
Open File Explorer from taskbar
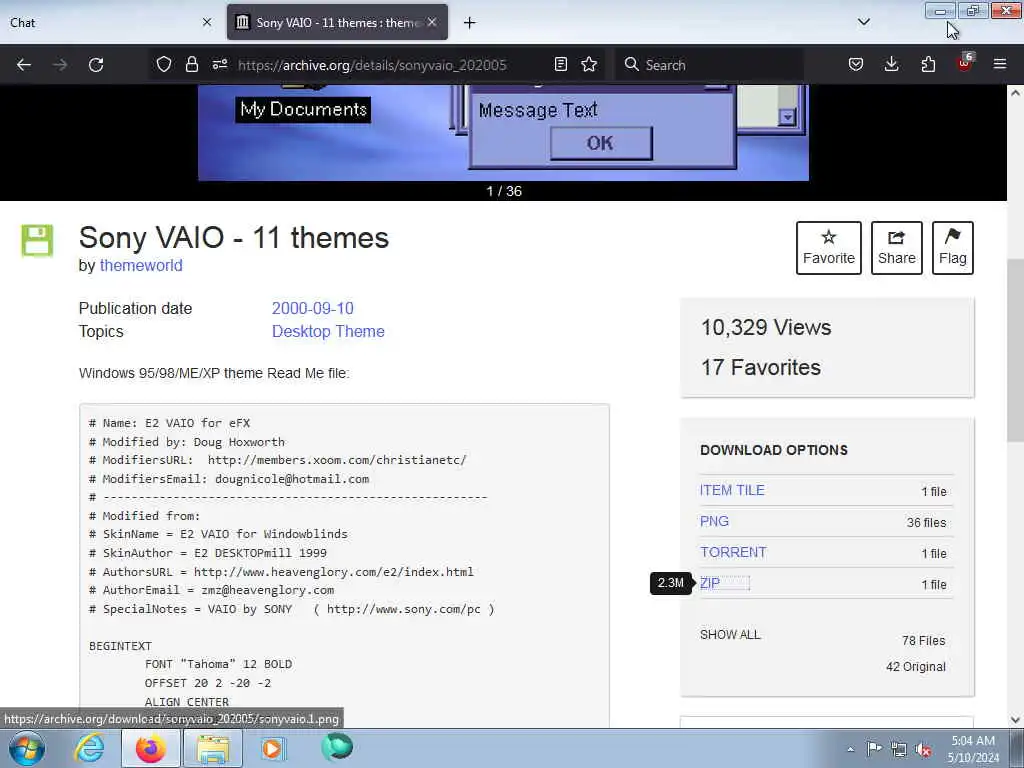tap(213, 748)
